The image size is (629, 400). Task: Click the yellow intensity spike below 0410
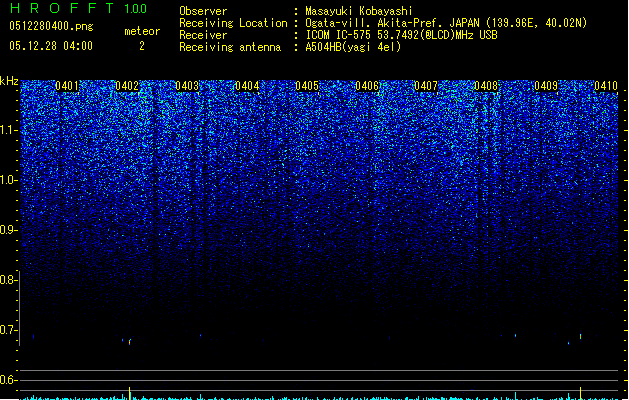pyautogui.click(x=580, y=393)
